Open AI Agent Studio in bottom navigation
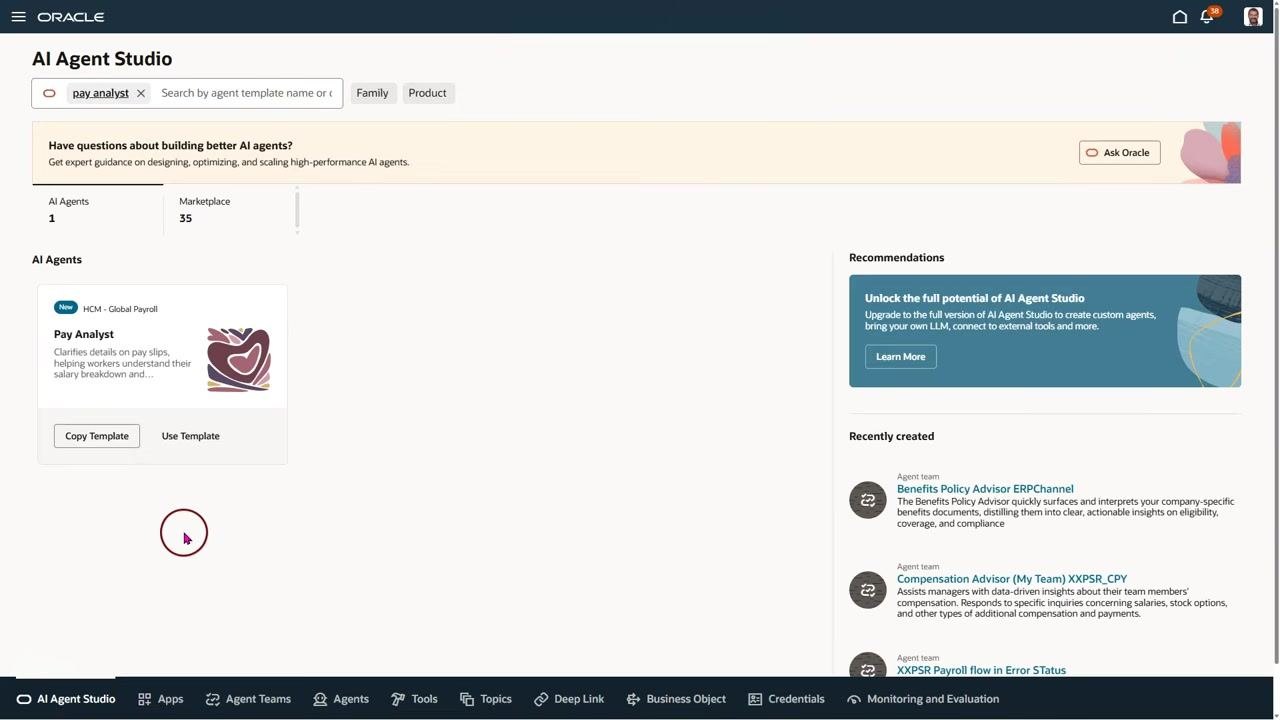The image size is (1280, 720). (x=66, y=699)
